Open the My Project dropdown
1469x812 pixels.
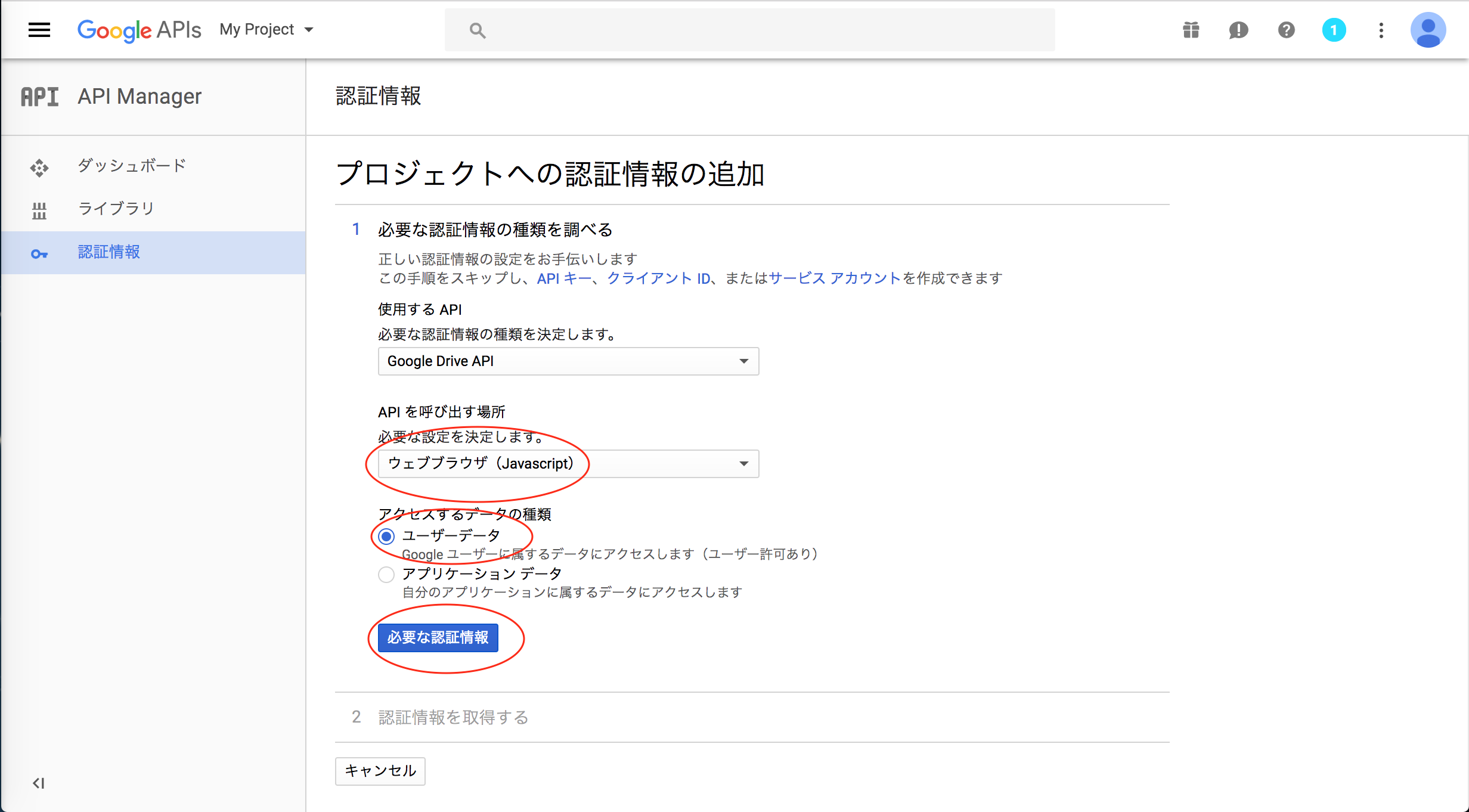point(266,29)
